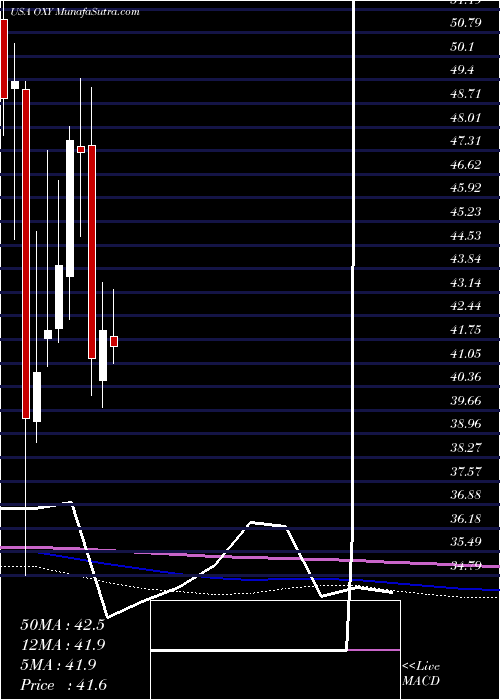Click the 45.23 price axis label
Image resolution: width=500 pixels, height=700 pixels.
(x=466, y=212)
